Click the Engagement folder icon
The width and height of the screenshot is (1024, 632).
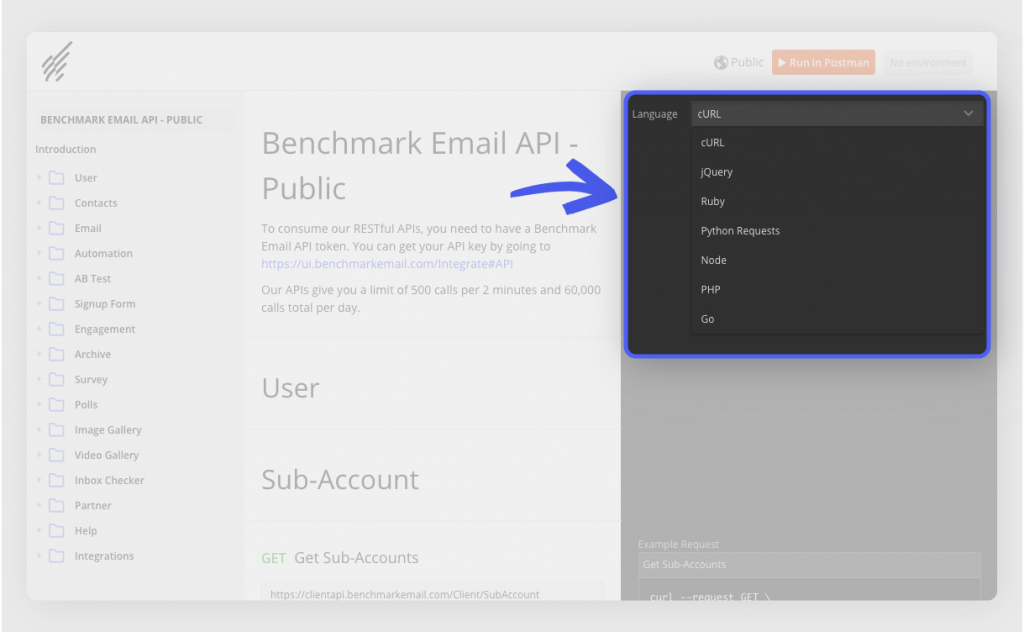(x=57, y=329)
